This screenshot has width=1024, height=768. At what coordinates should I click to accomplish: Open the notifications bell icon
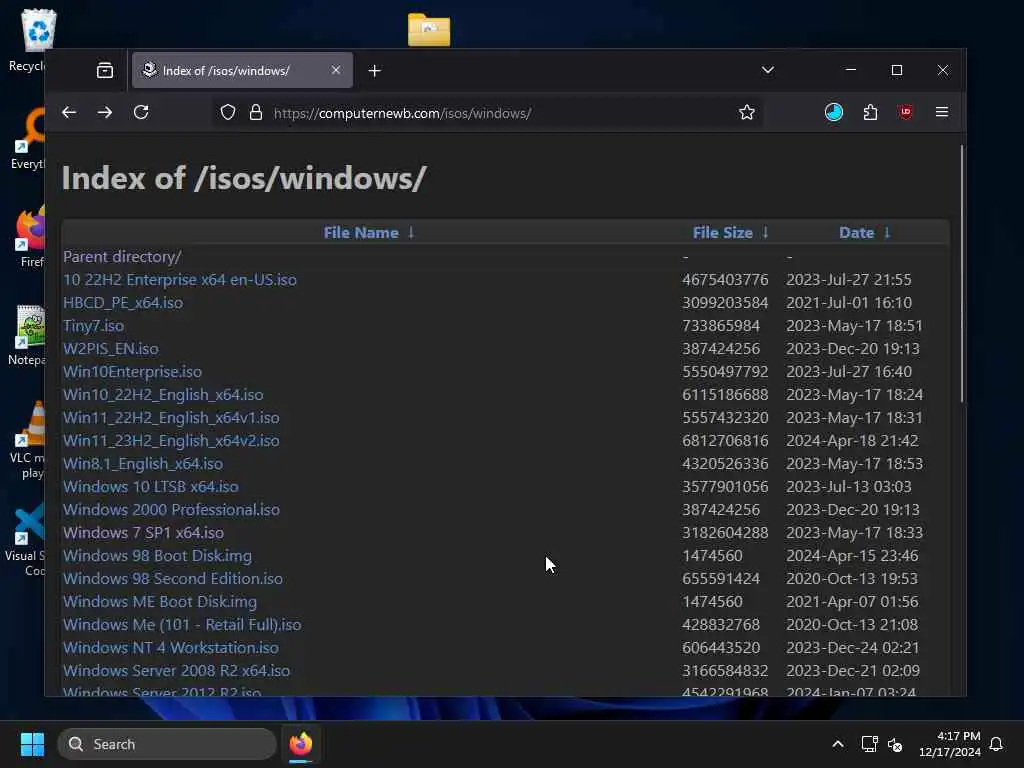[x=996, y=744]
